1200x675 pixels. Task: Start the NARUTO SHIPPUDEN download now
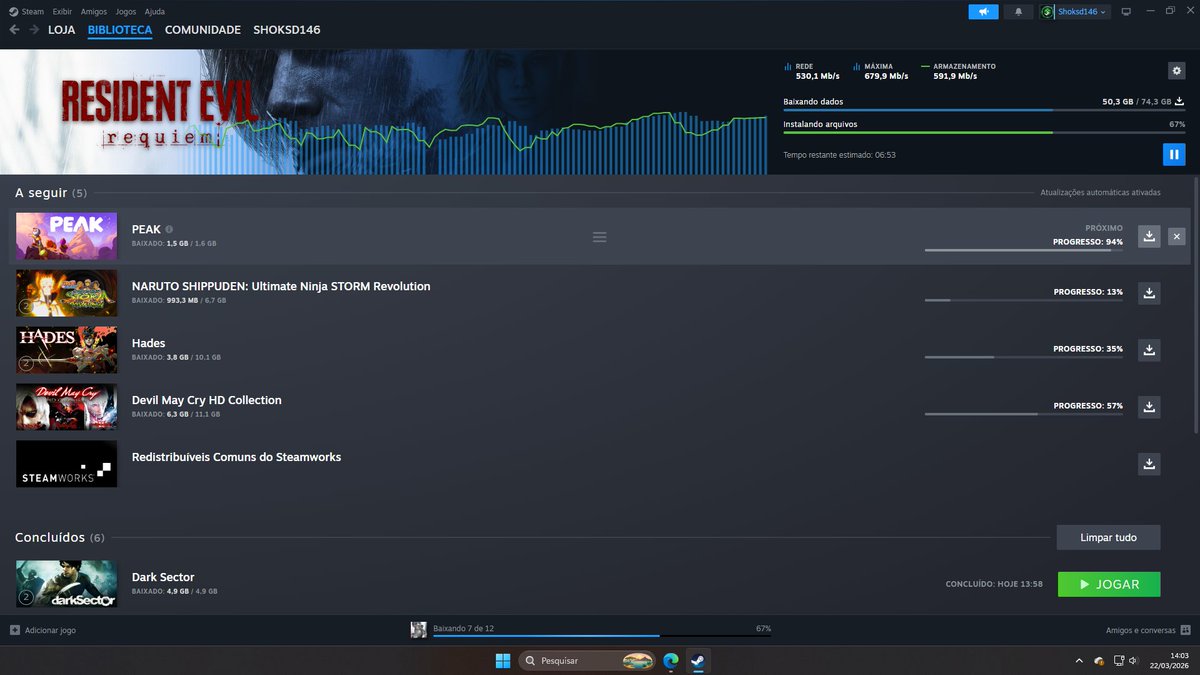[1149, 293]
